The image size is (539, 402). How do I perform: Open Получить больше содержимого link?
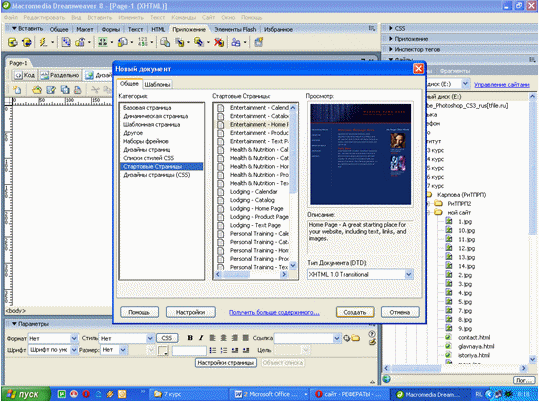tap(274, 312)
